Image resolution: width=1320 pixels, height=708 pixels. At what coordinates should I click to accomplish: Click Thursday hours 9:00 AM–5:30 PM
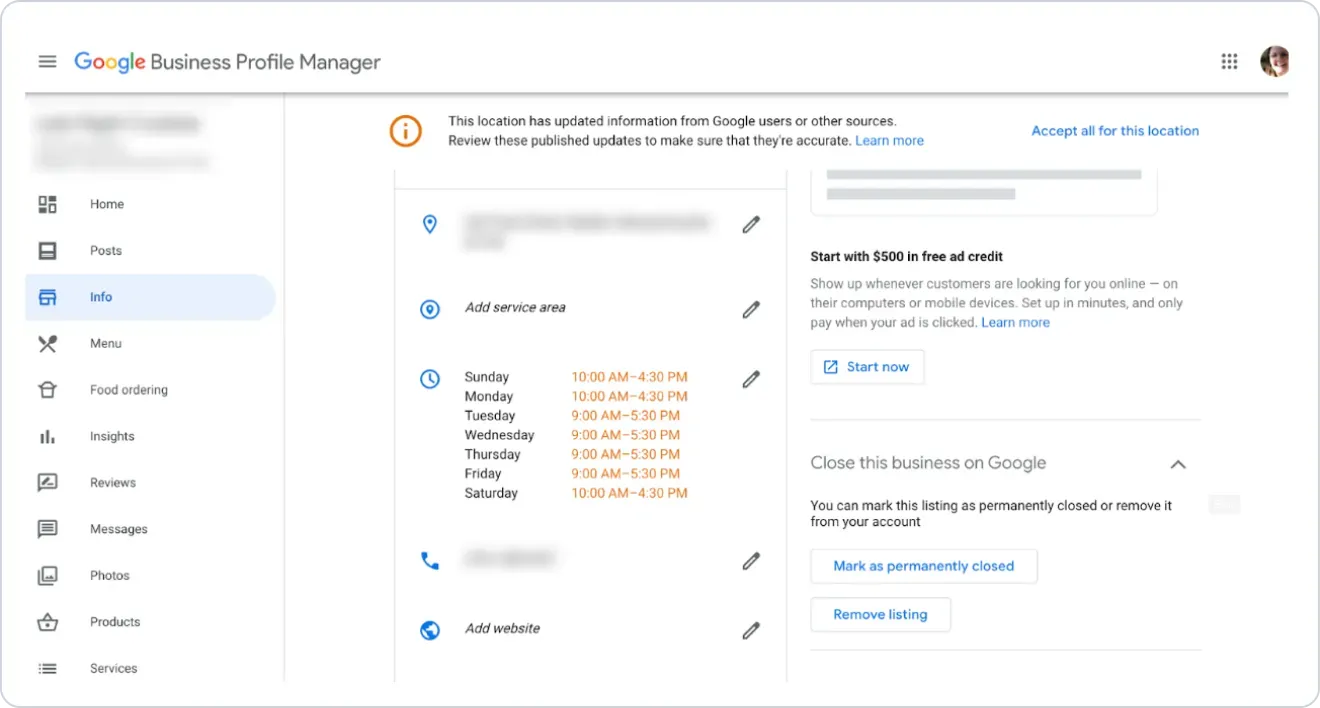[x=625, y=455]
